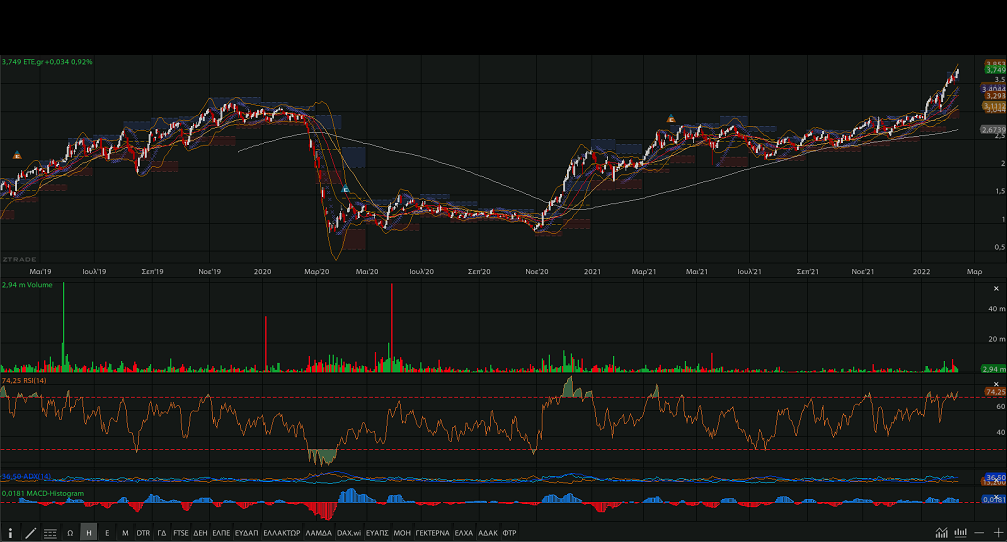This screenshot has width=1007, height=542.
Task: Load the DAX.wi chart
Action: 349,533
